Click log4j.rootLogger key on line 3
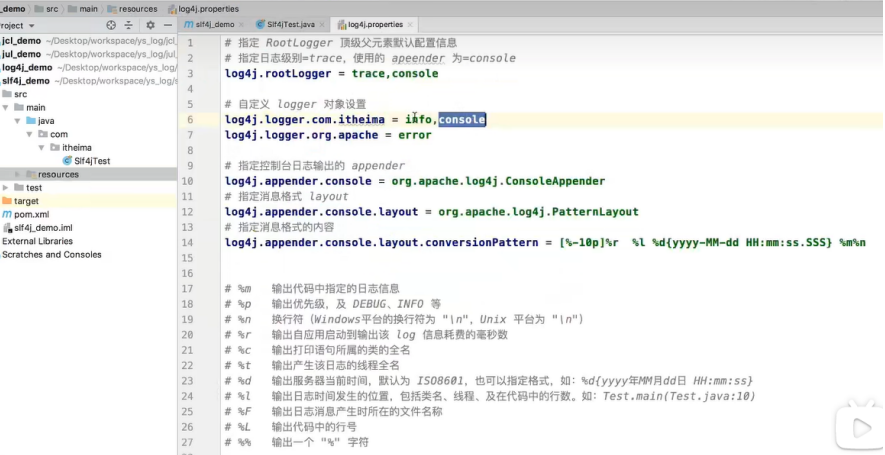 point(278,73)
